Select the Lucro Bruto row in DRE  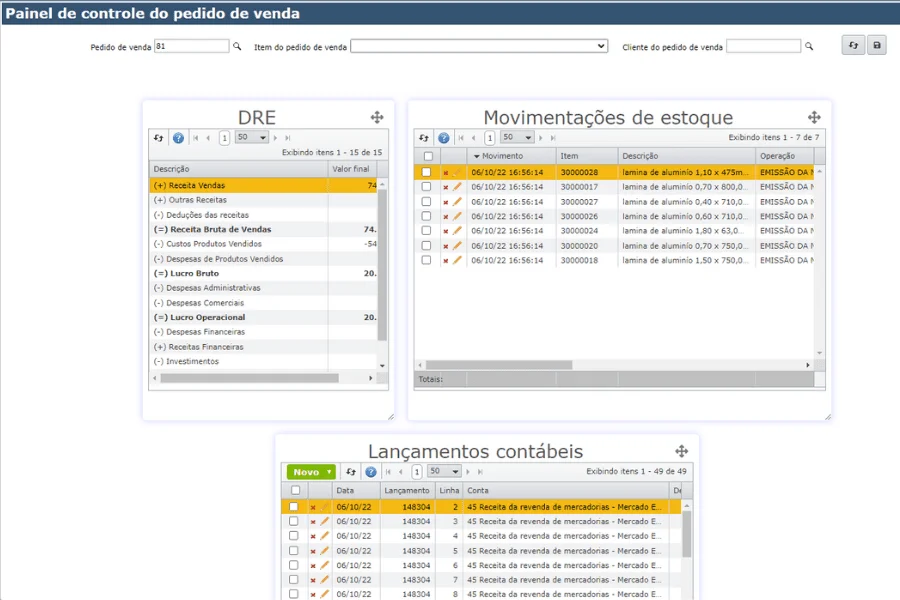(x=263, y=273)
